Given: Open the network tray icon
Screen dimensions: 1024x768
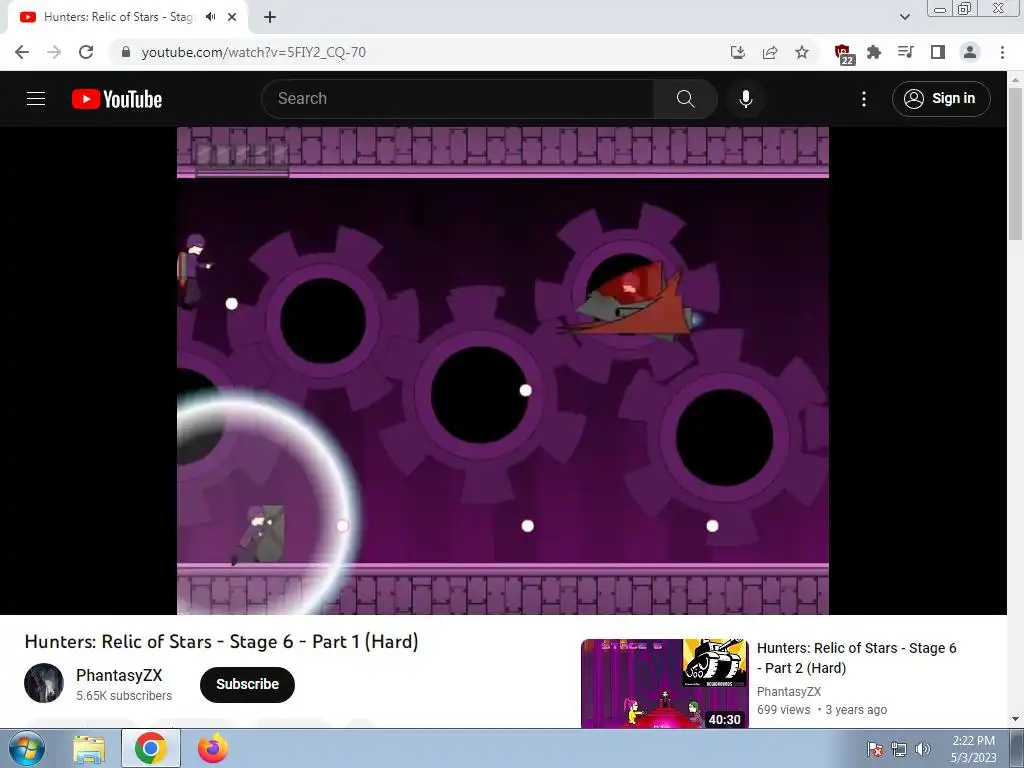Looking at the screenshot, I should click(x=899, y=749).
